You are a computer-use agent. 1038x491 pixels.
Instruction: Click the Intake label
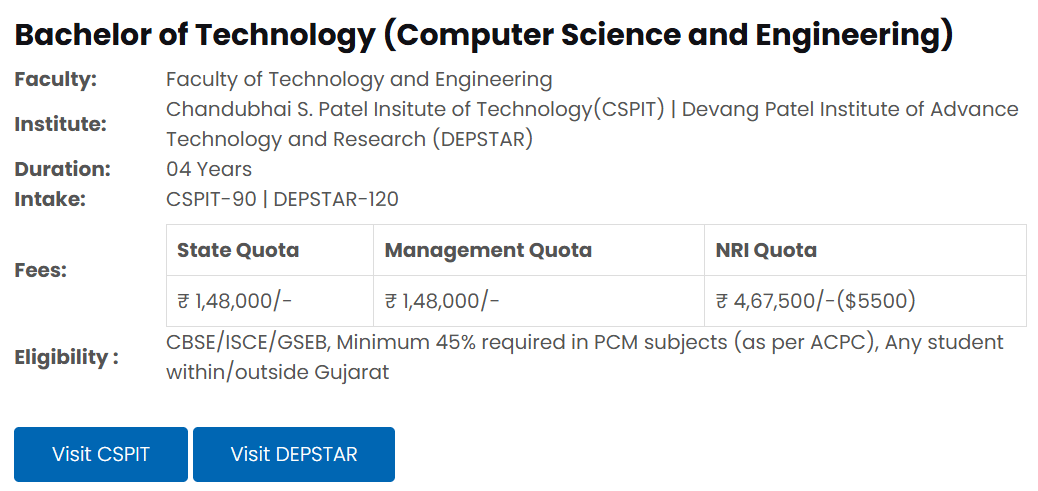coord(50,199)
